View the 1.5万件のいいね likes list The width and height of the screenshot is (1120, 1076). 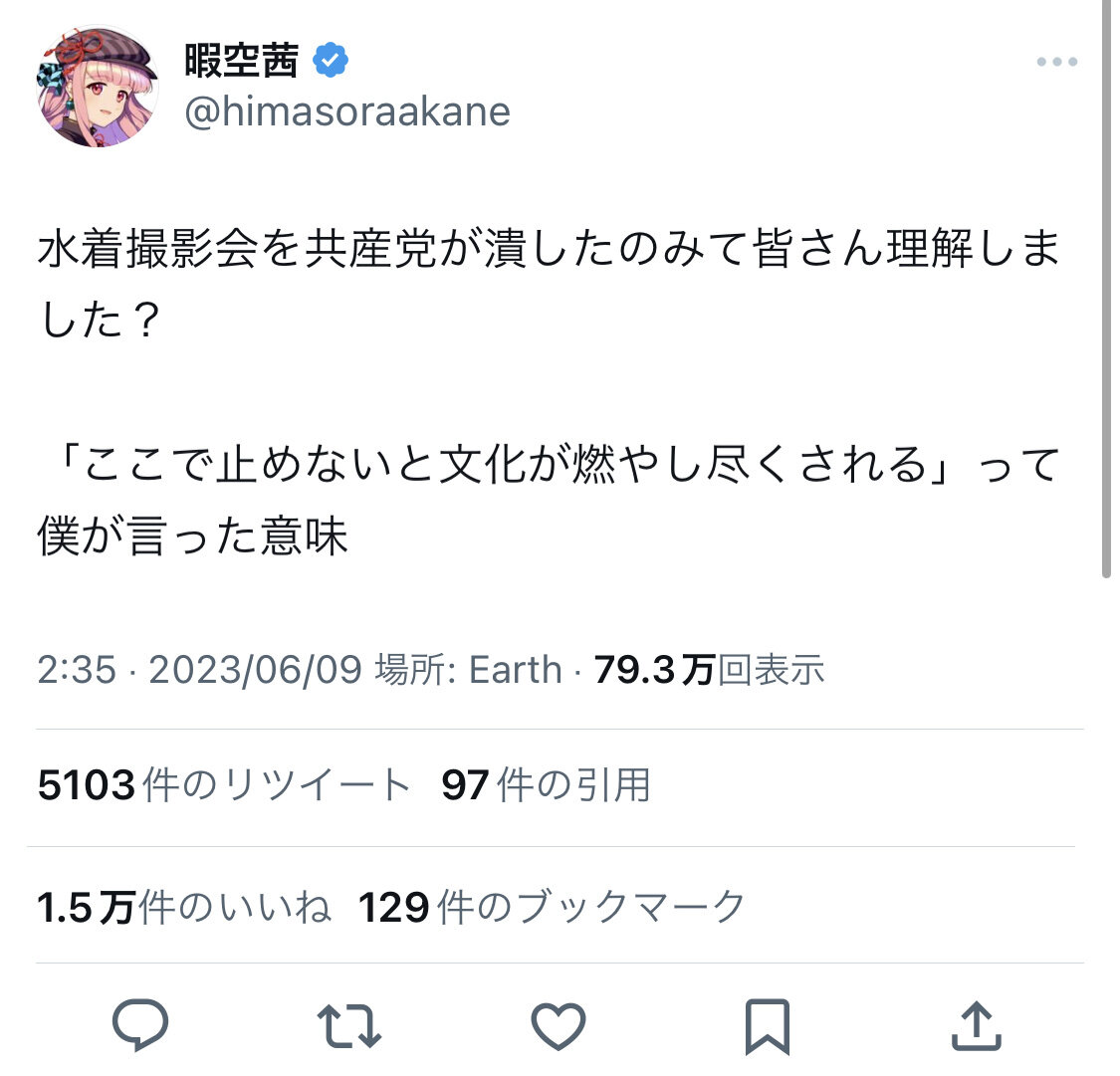(x=183, y=907)
